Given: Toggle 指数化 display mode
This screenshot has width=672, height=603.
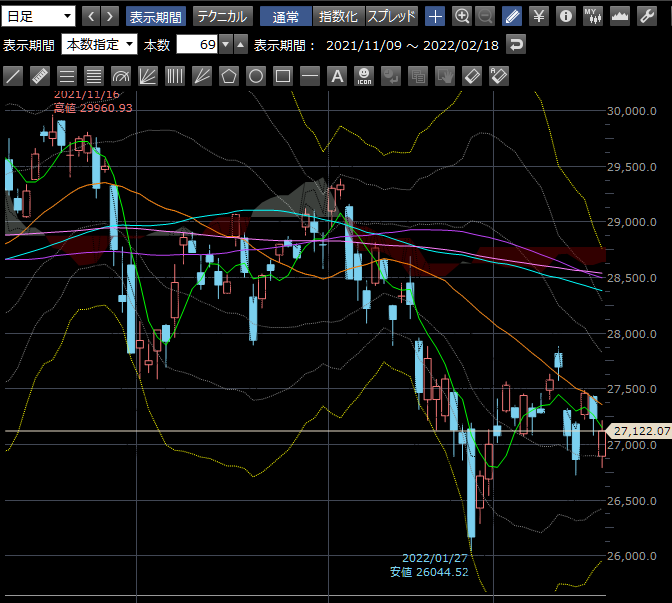Looking at the screenshot, I should coord(339,16).
